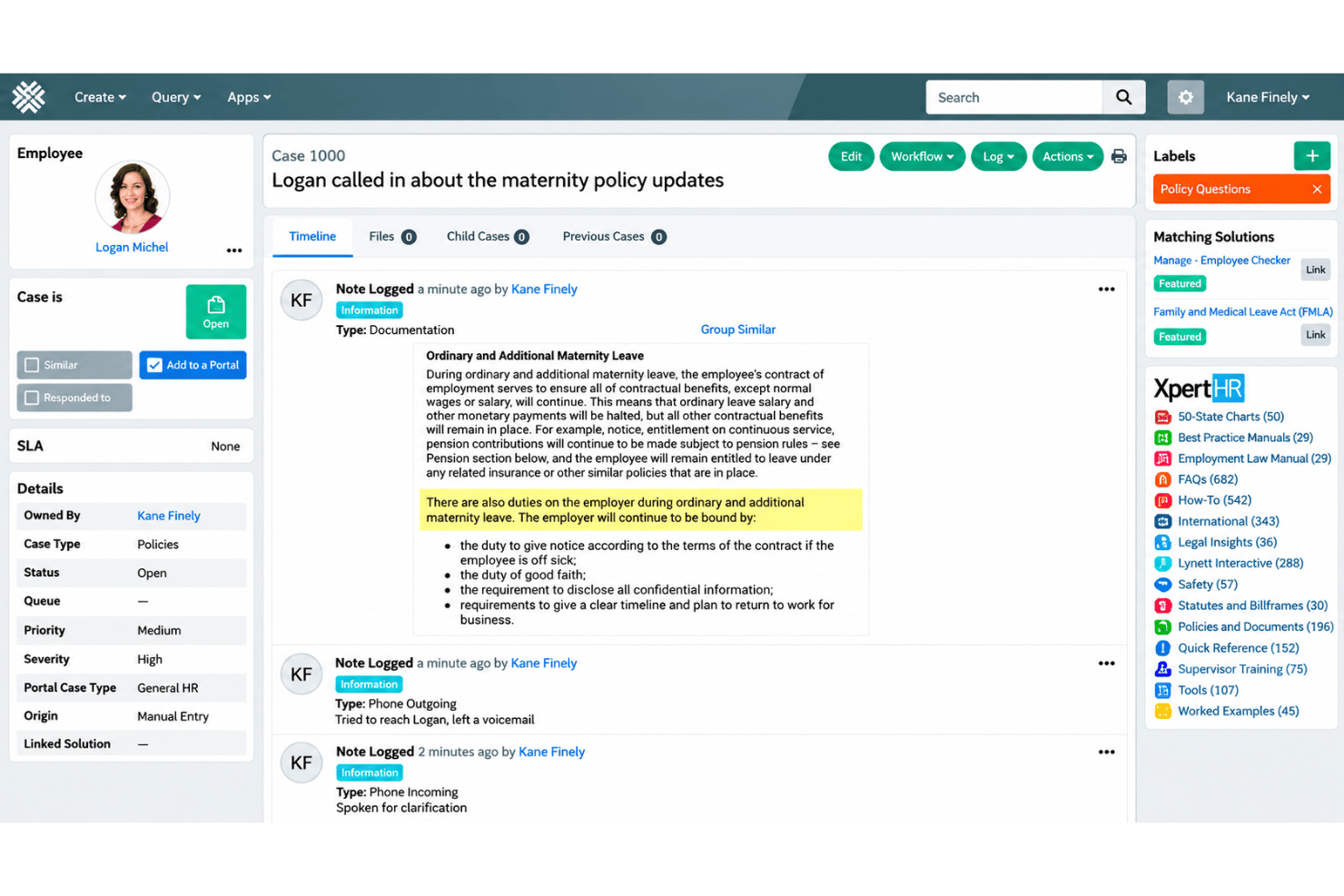Viewport: 1344px width, 896px height.
Task: Open the Logan Michel employee link
Action: pyautogui.click(x=132, y=247)
